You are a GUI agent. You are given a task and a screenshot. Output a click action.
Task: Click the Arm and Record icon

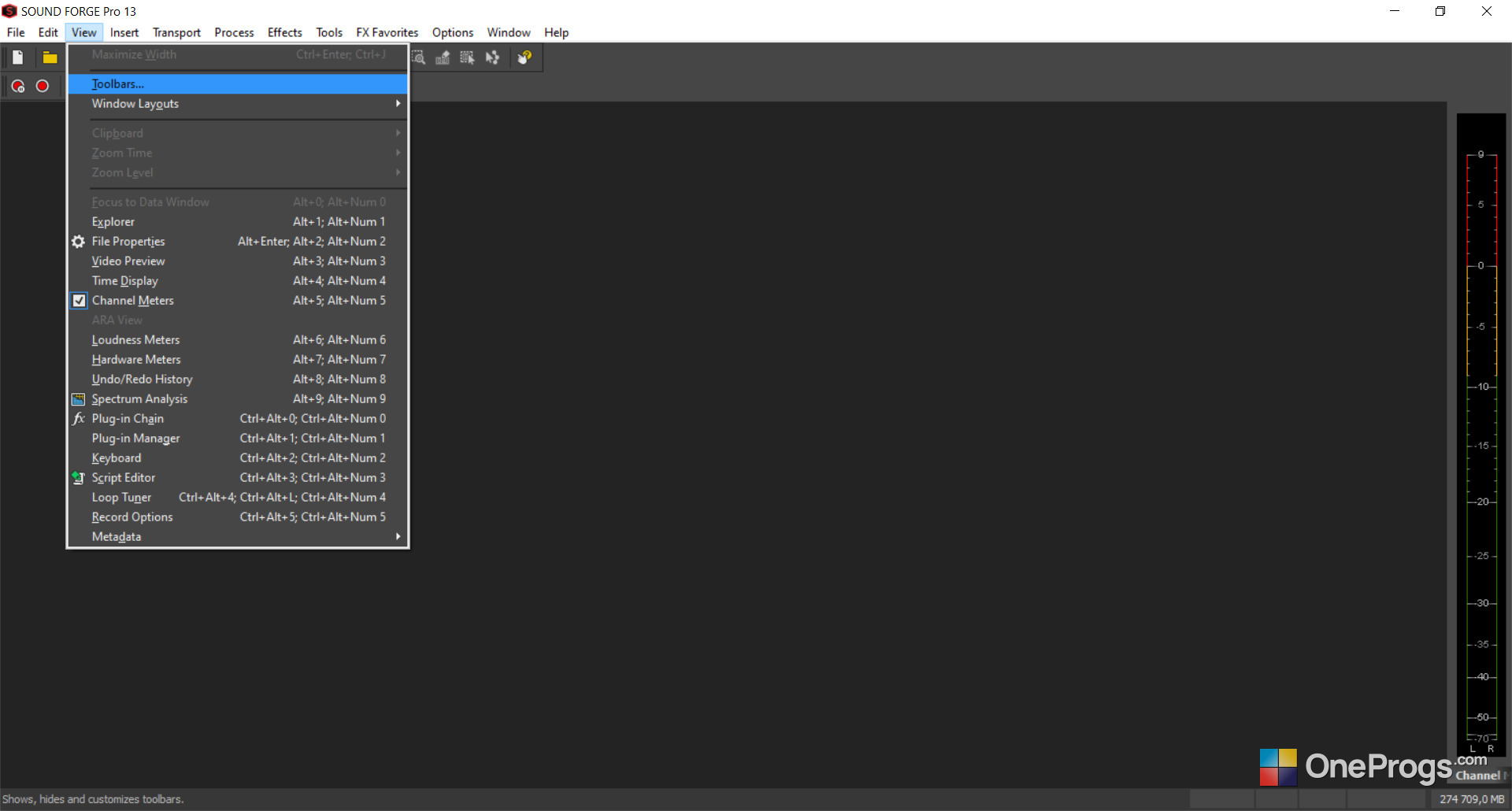point(18,86)
